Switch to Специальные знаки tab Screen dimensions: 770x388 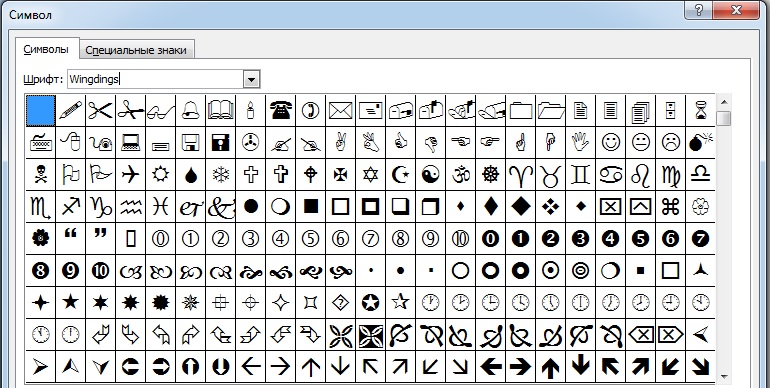[x=136, y=50]
